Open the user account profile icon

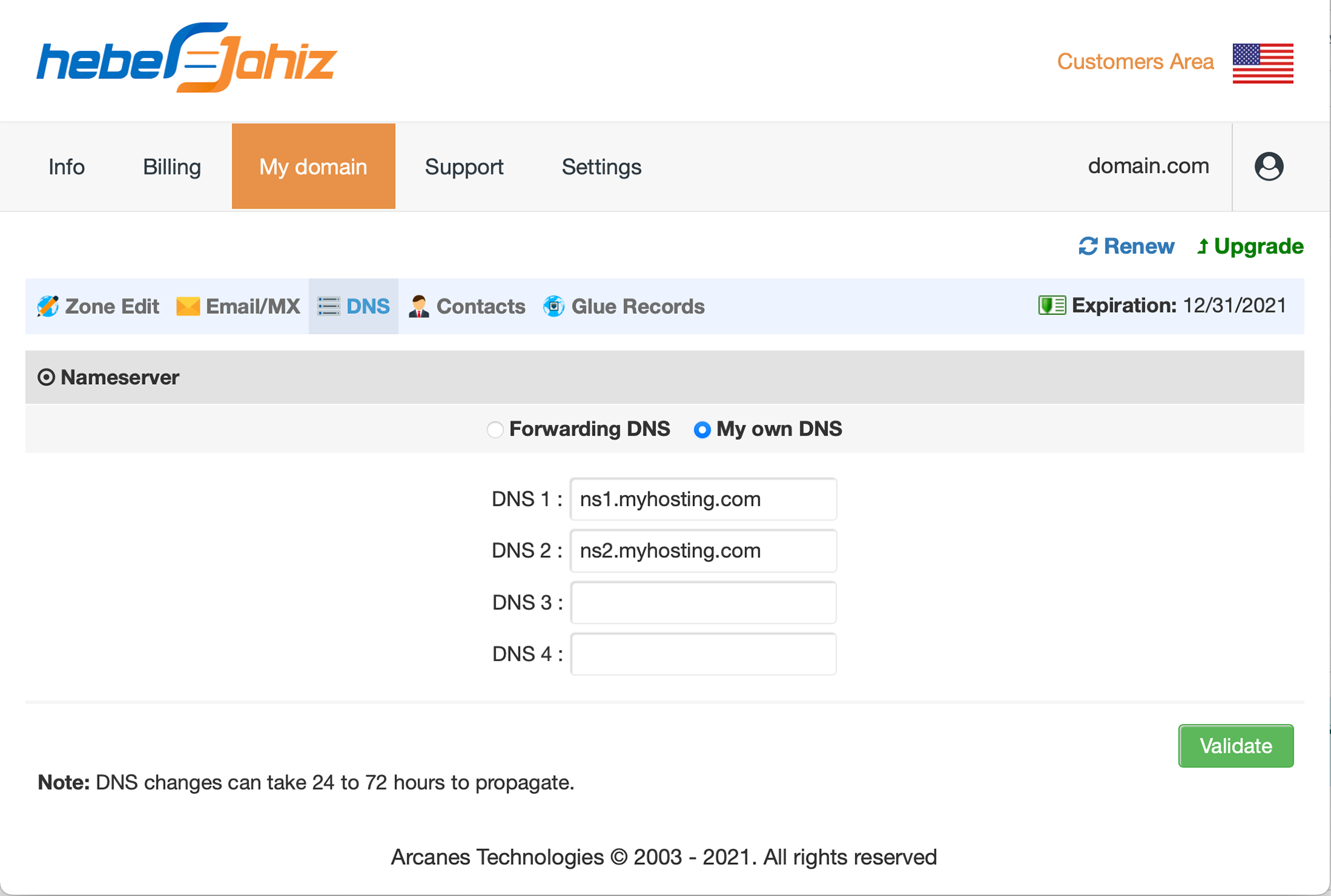click(x=1269, y=166)
